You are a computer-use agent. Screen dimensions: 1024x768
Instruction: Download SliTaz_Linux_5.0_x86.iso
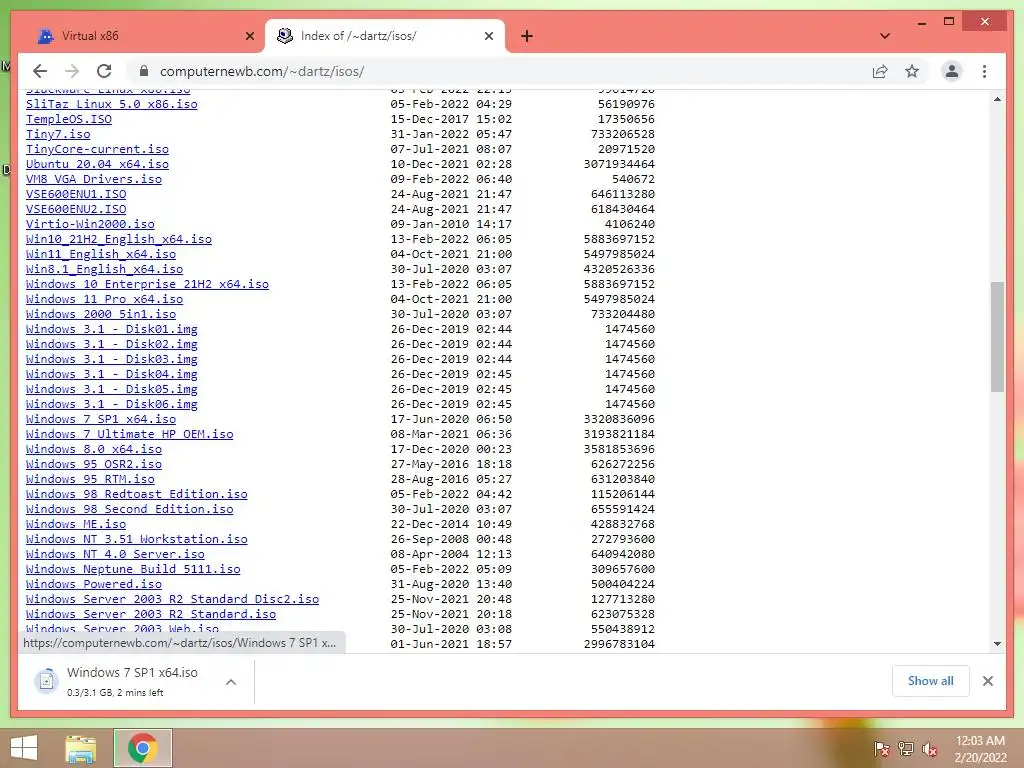112,104
